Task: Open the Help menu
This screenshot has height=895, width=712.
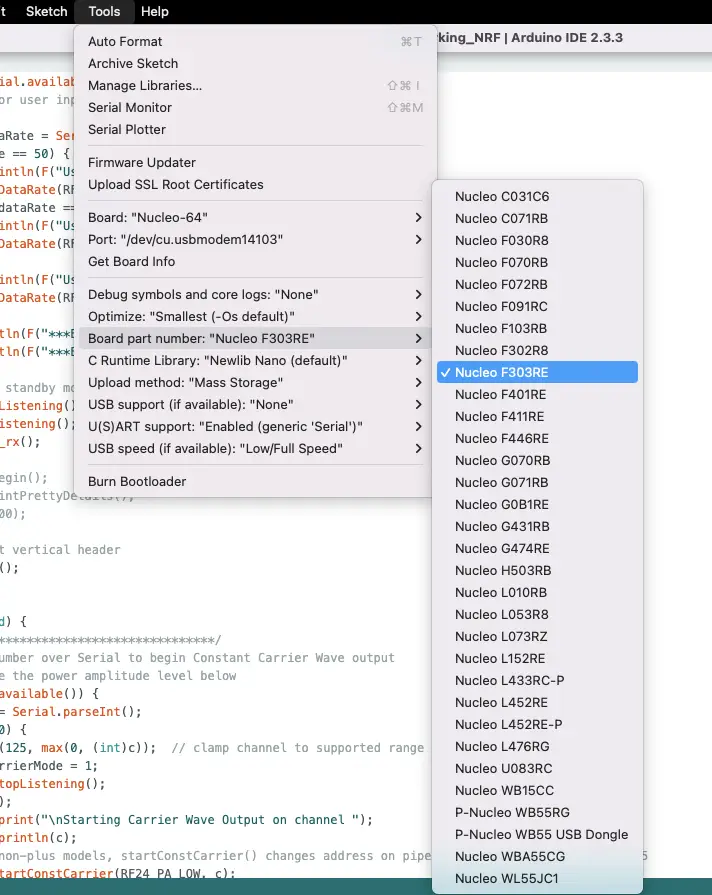Action: [x=155, y=11]
